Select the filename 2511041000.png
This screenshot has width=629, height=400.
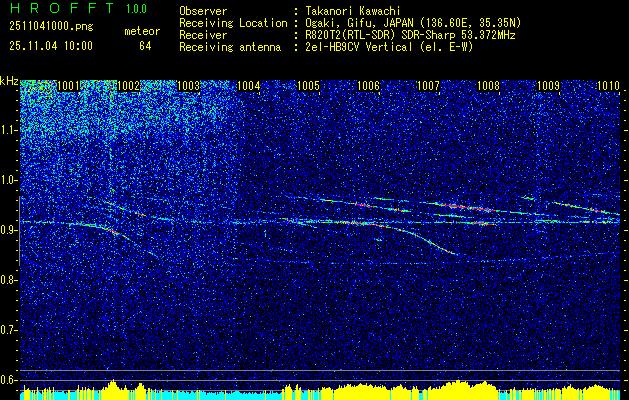(x=51, y=26)
